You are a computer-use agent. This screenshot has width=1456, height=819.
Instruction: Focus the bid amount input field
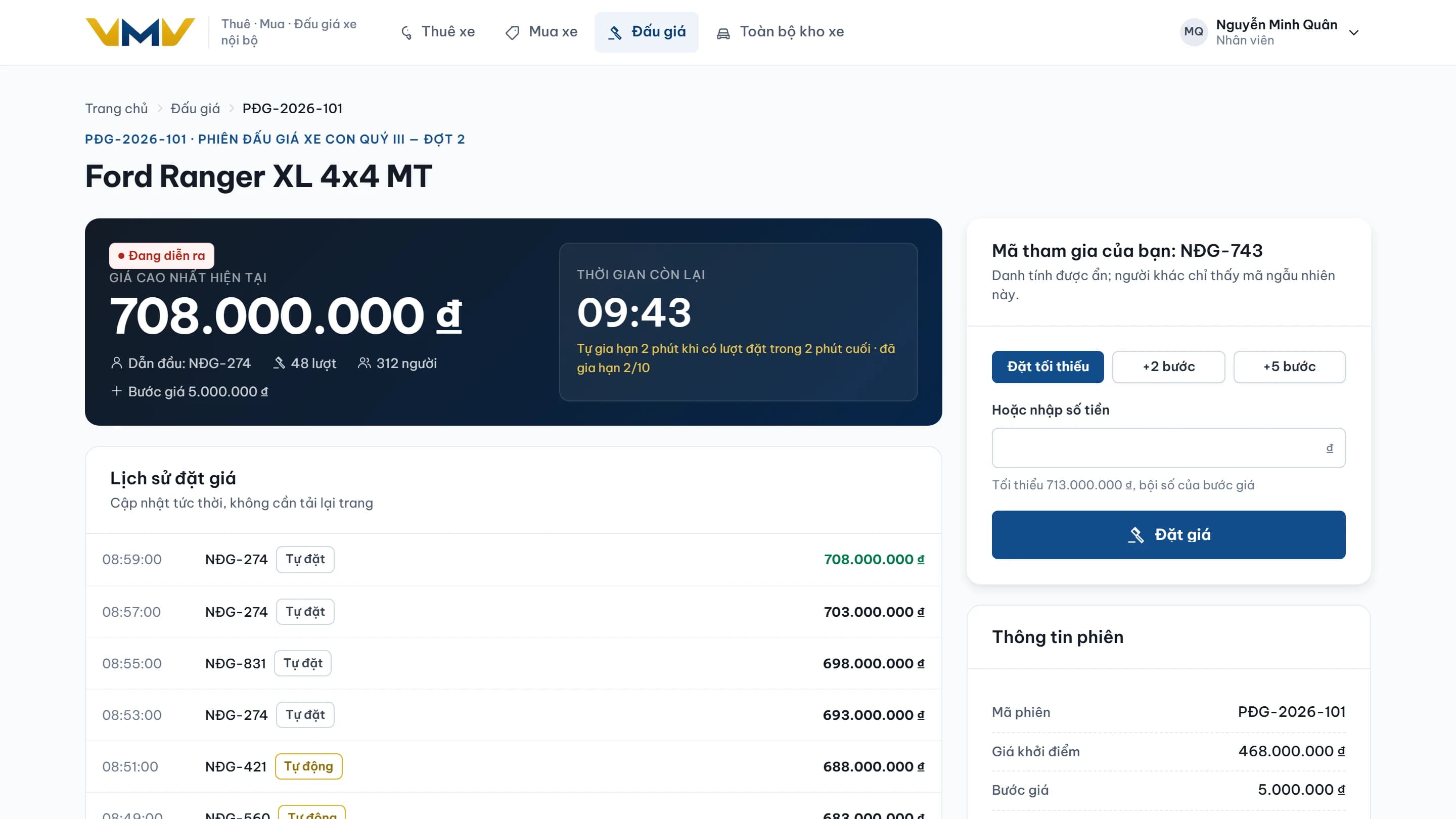pyautogui.click(x=1168, y=447)
